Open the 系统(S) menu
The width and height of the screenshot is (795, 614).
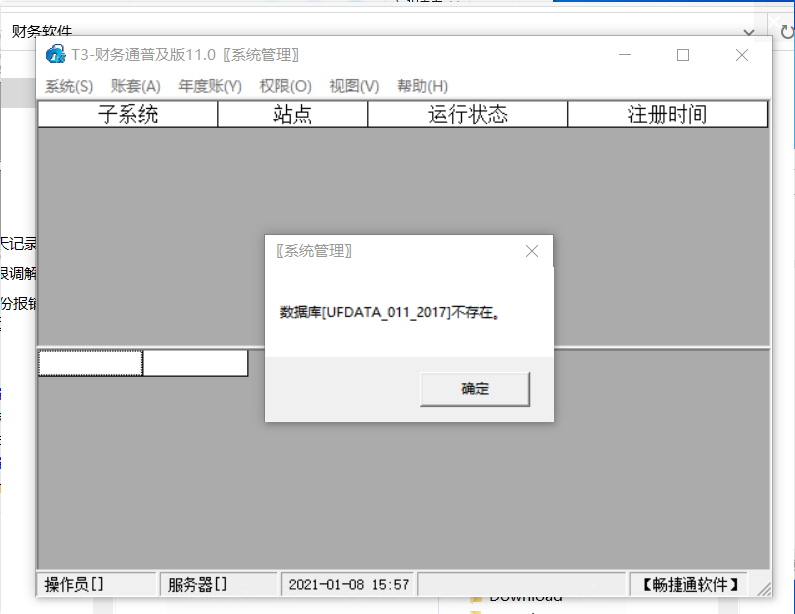[69, 86]
